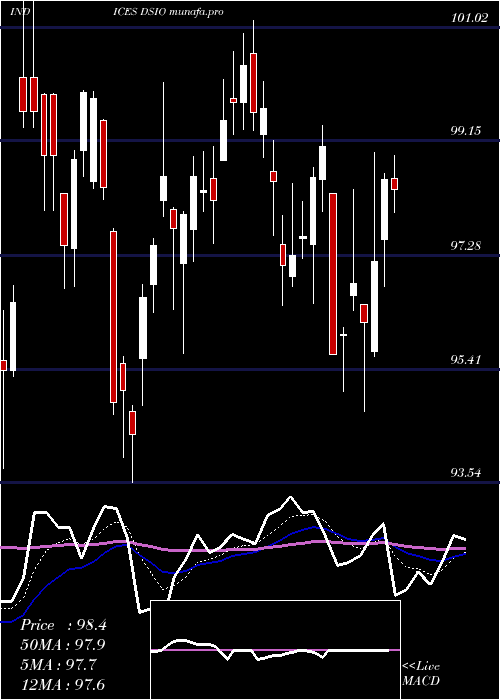This screenshot has width=500, height=700.
Task: Click the 97.28 price level label
Action: click(466, 246)
